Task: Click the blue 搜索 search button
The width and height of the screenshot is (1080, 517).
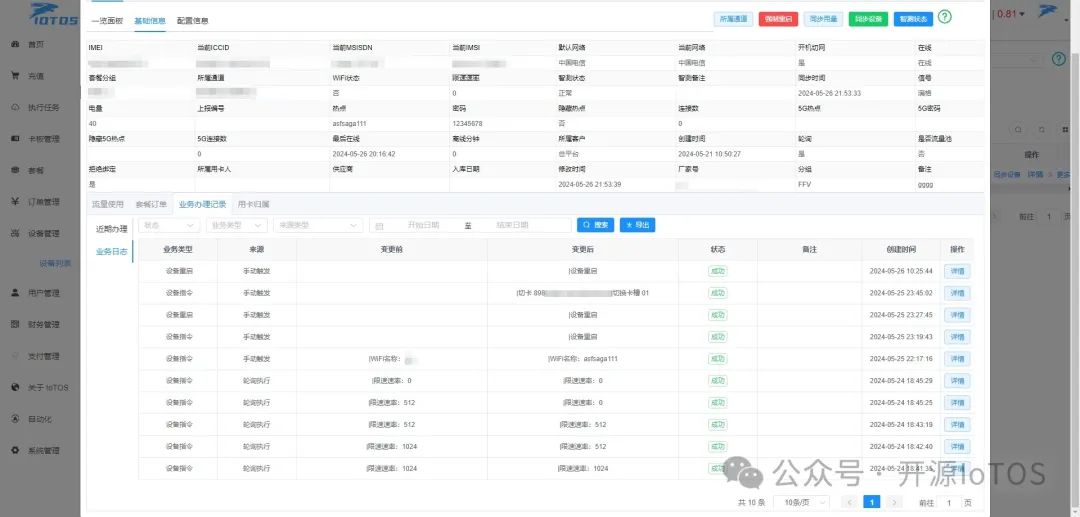Action: pos(596,225)
